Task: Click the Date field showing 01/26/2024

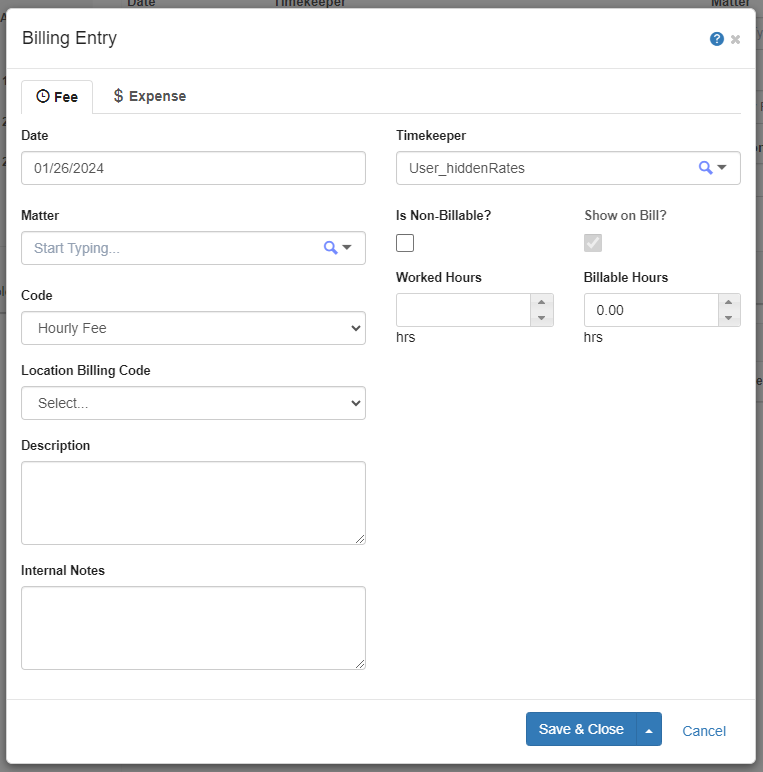Action: point(193,168)
